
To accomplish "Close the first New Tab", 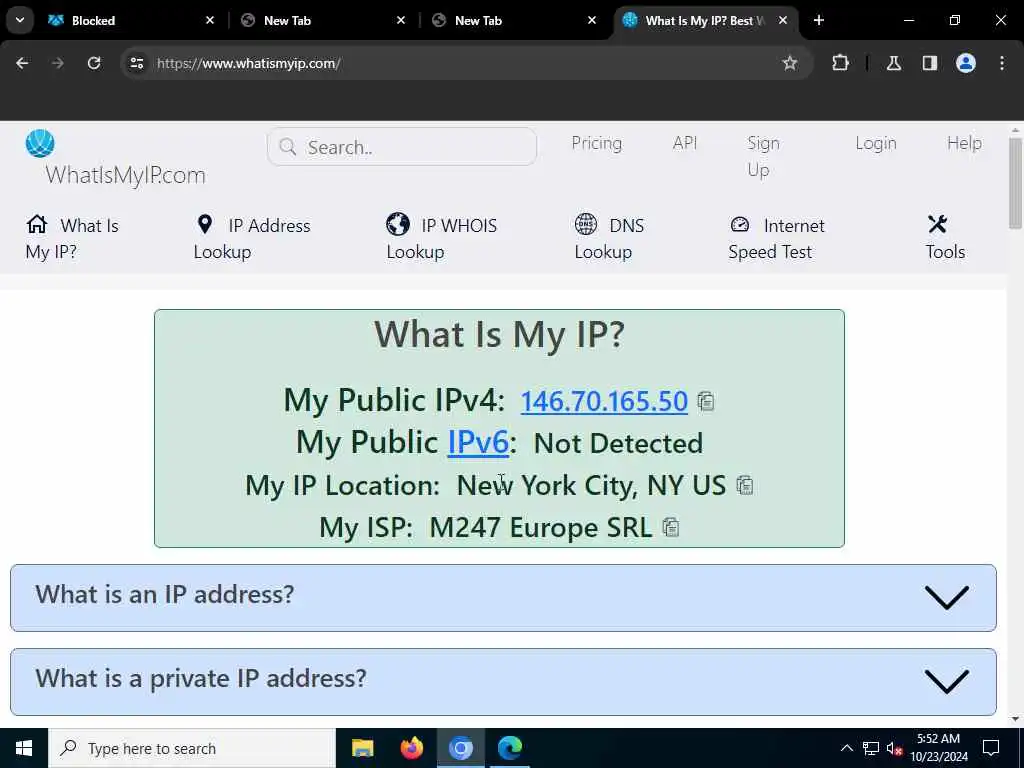I will click(401, 20).
